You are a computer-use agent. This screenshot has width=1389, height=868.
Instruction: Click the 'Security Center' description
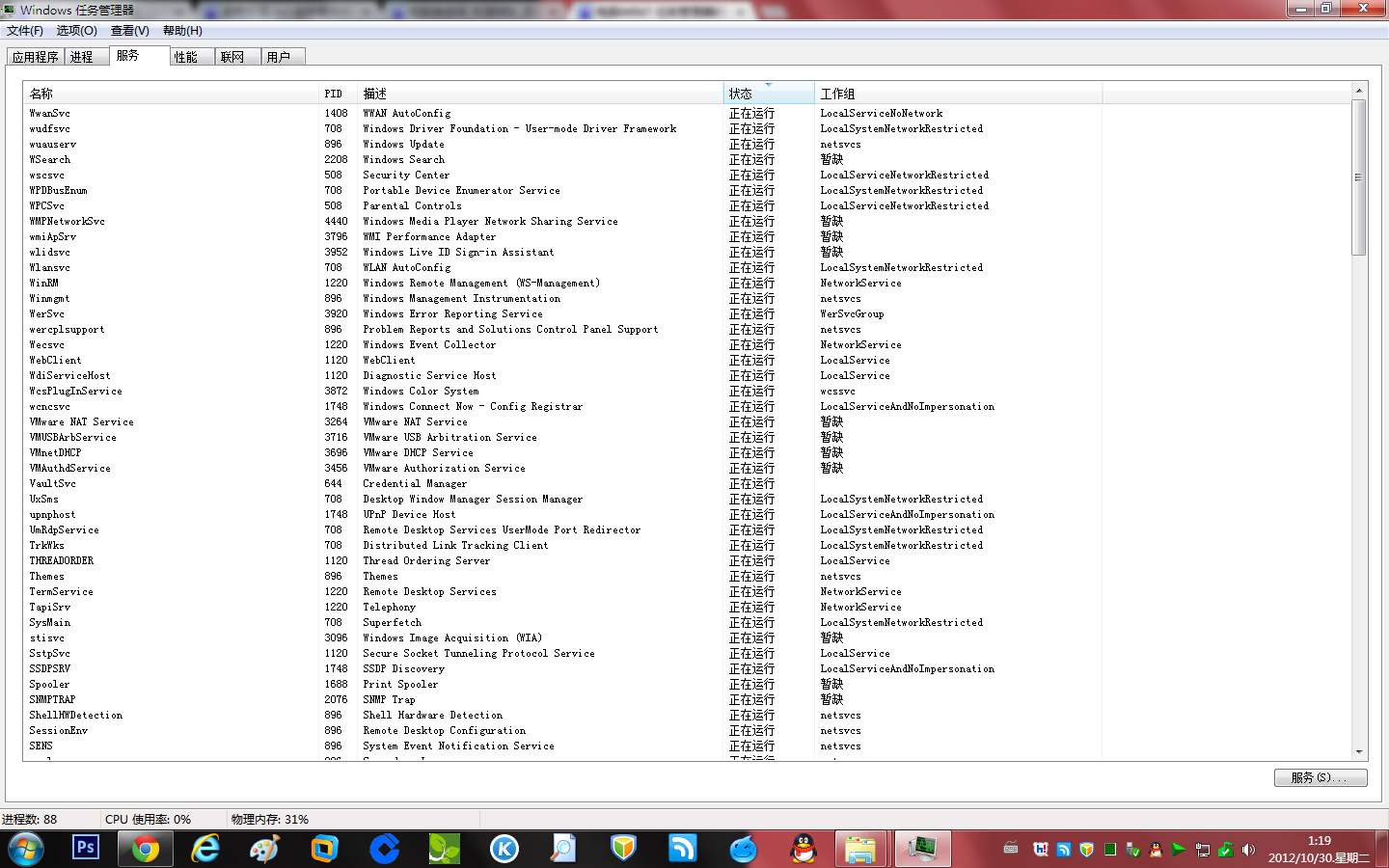pyautogui.click(x=406, y=175)
